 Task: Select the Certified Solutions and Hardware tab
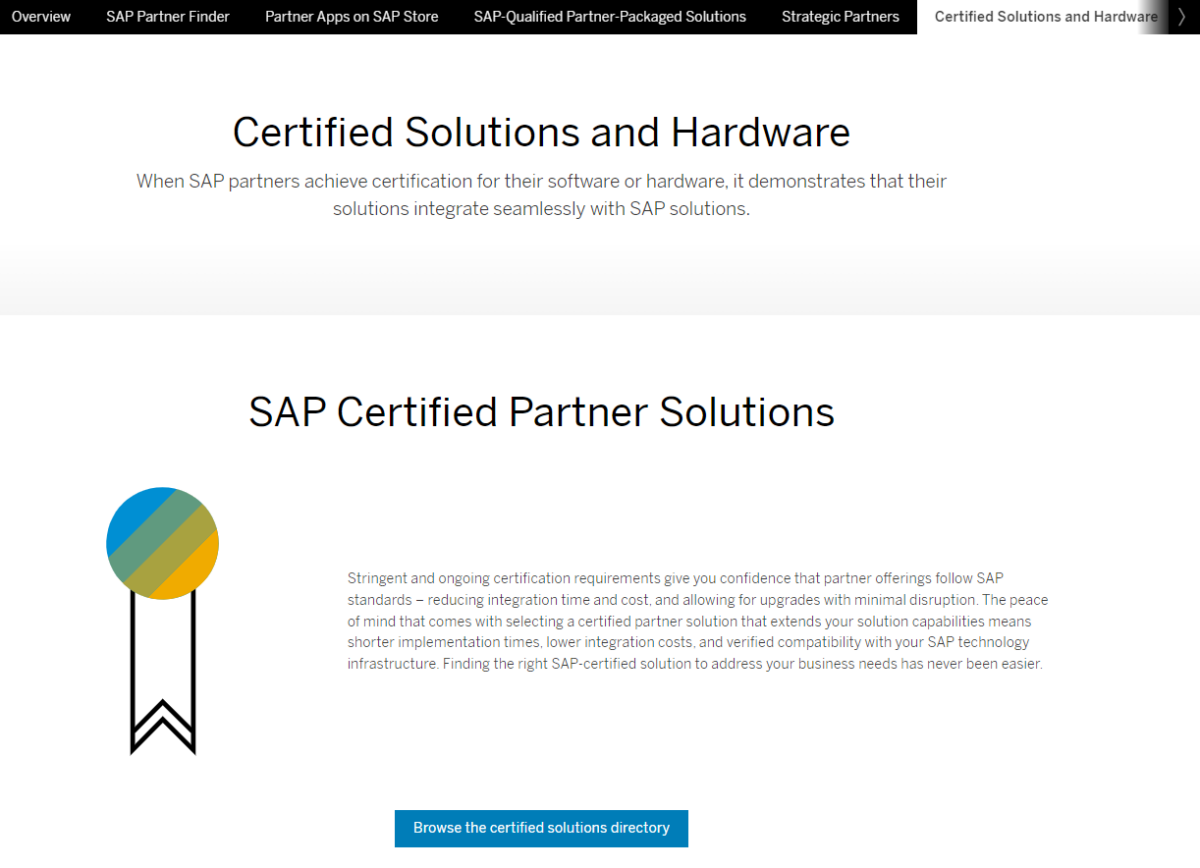point(1046,16)
